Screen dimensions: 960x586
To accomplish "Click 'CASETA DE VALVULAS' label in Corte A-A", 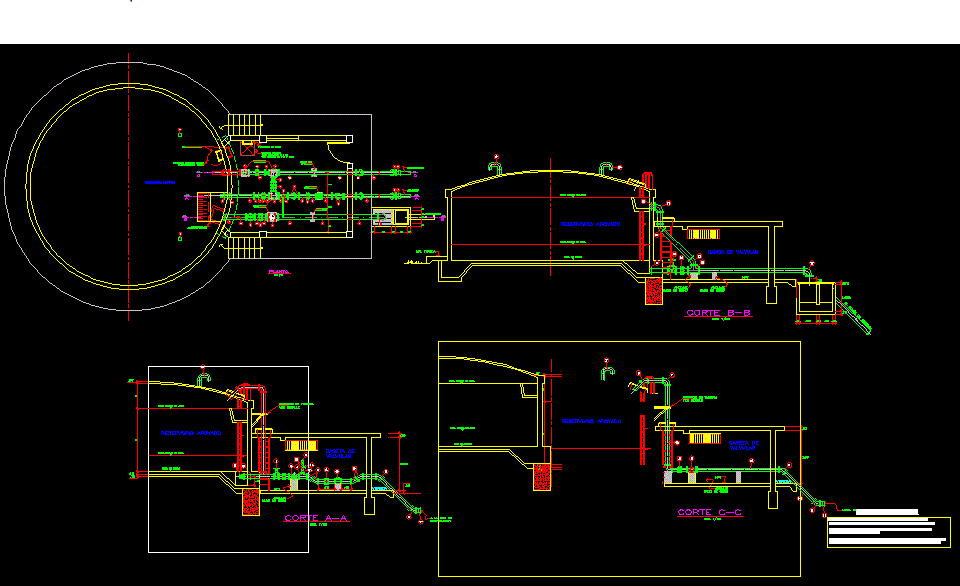I will [340, 454].
